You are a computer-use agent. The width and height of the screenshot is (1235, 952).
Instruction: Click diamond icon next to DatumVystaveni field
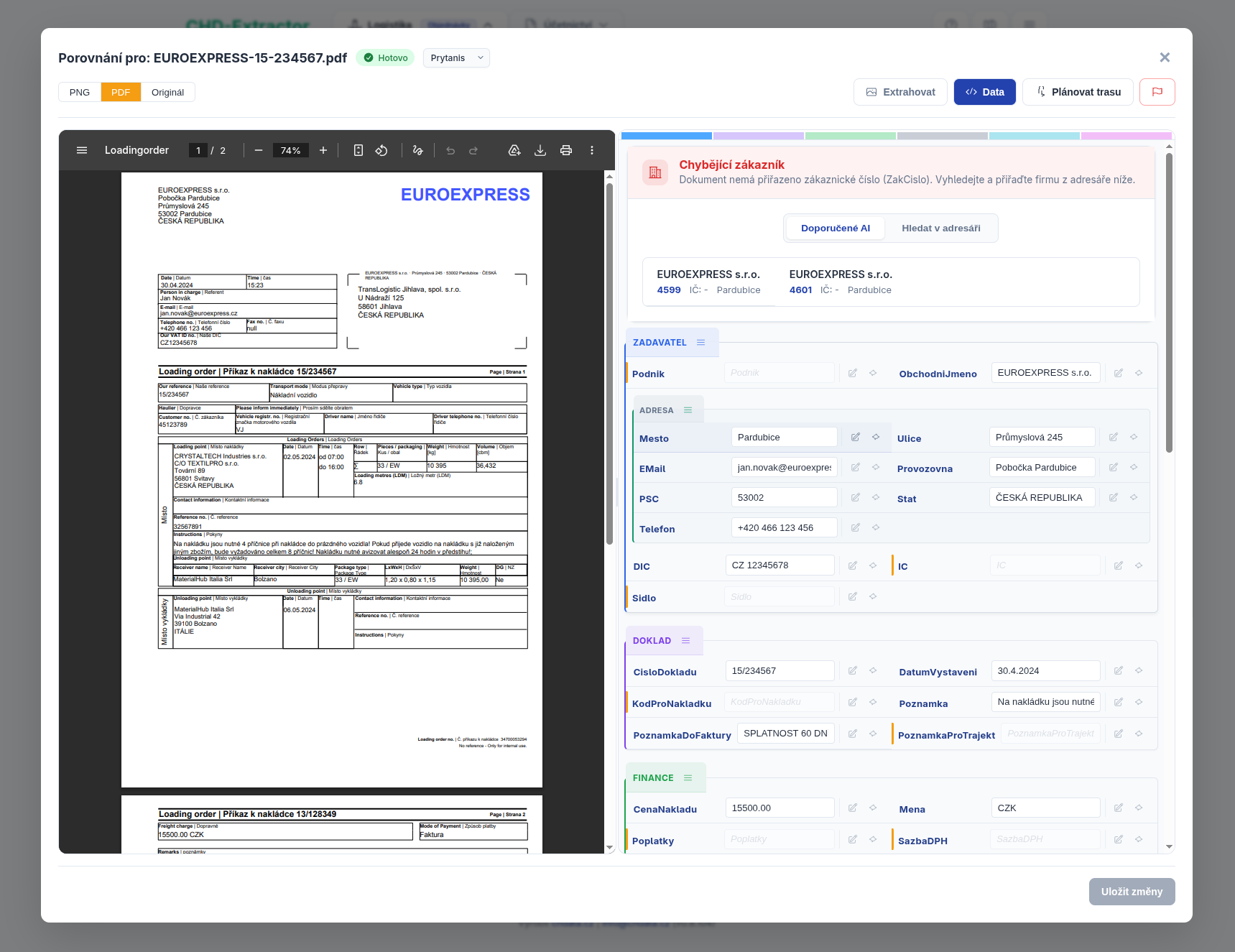(1139, 670)
